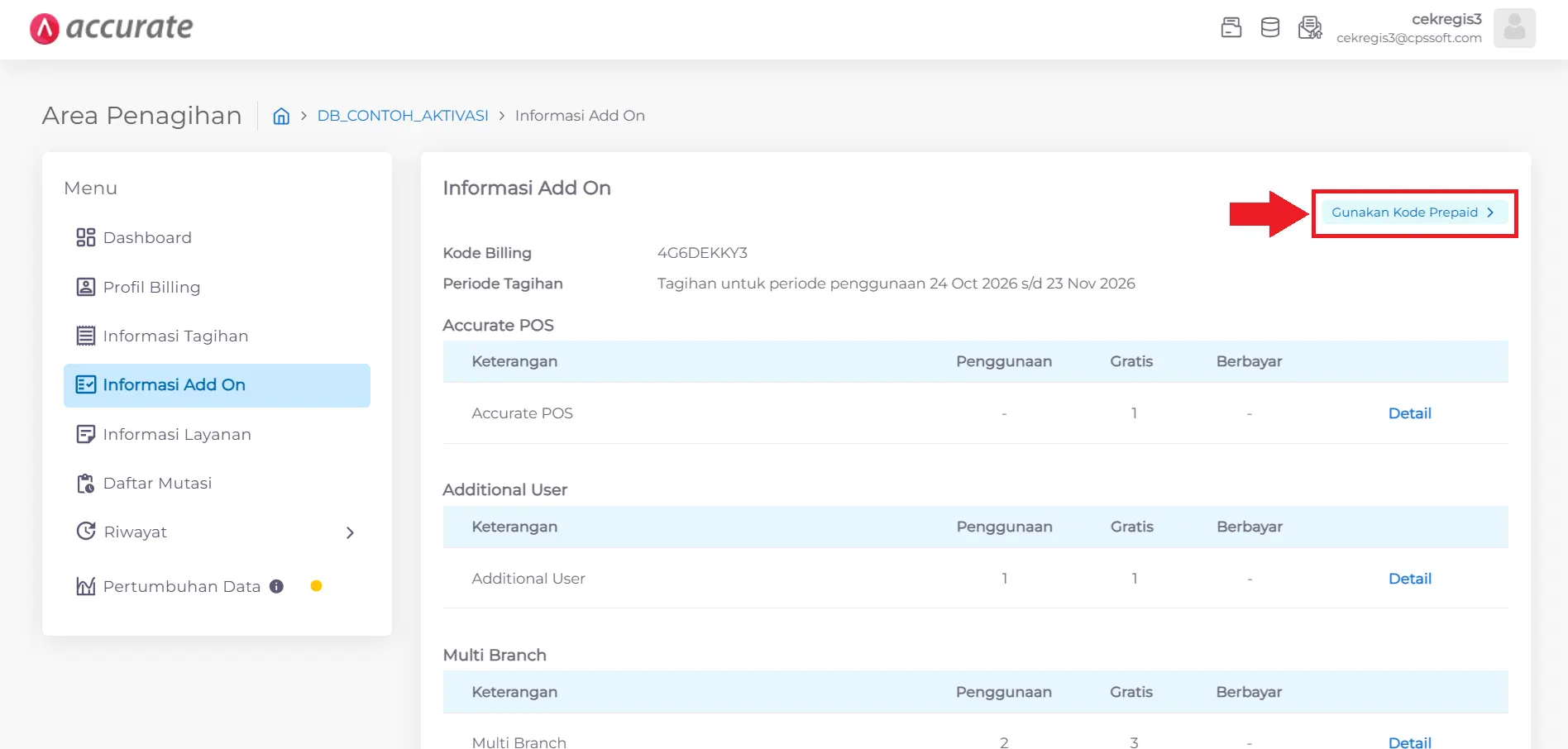Viewport: 1568px width, 749px height.
Task: Click the Gunakan Kode Prepaid button
Action: [1413, 212]
